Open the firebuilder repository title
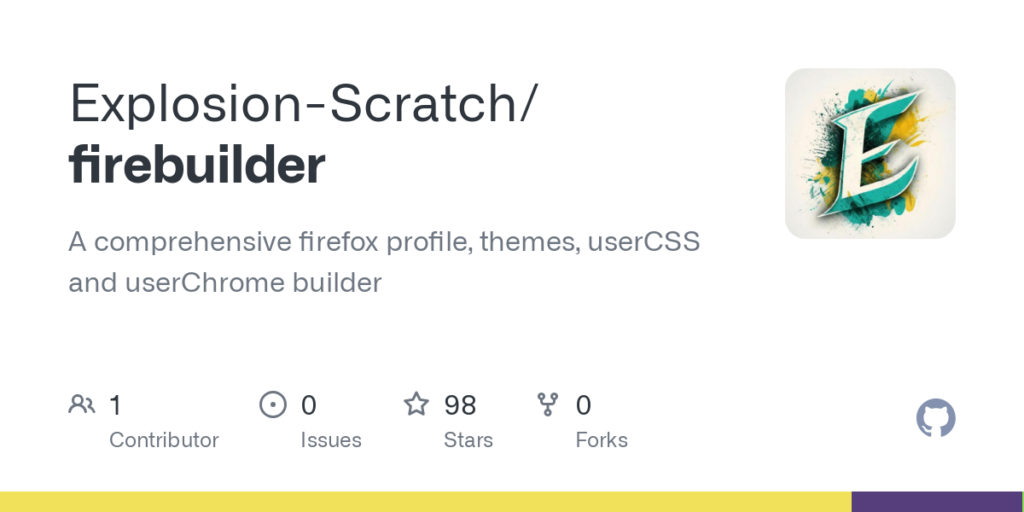 197,165
